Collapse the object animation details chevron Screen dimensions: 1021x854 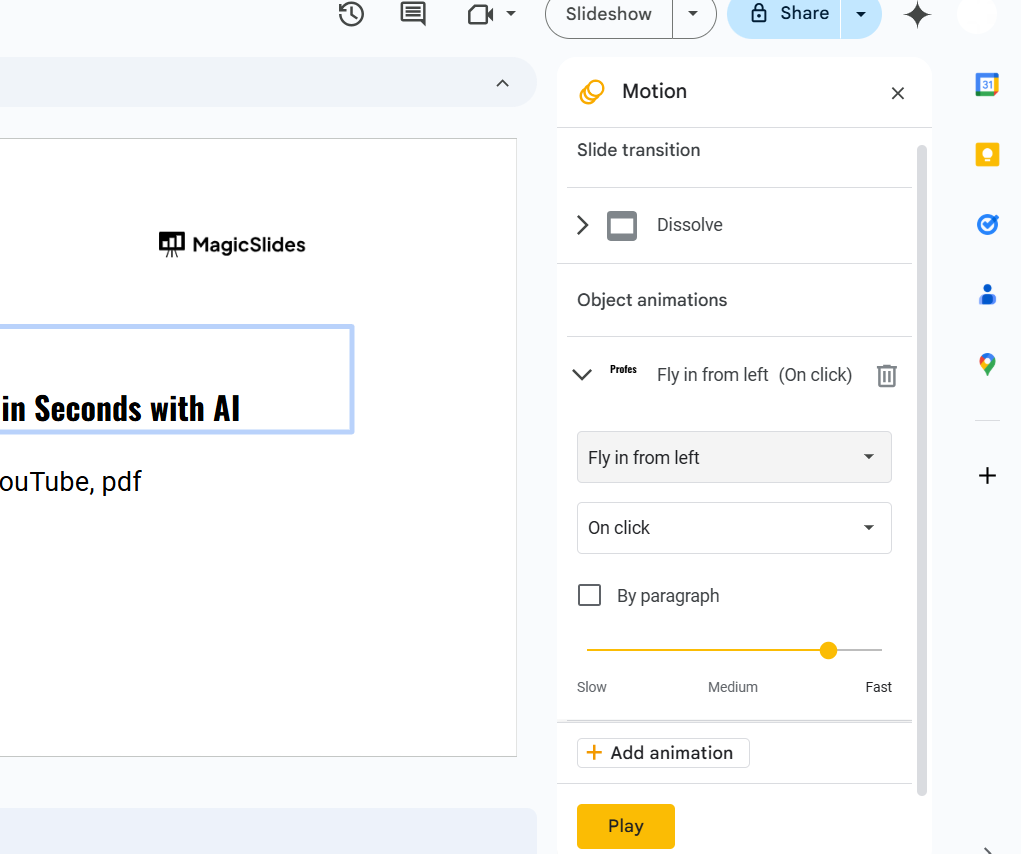(582, 375)
